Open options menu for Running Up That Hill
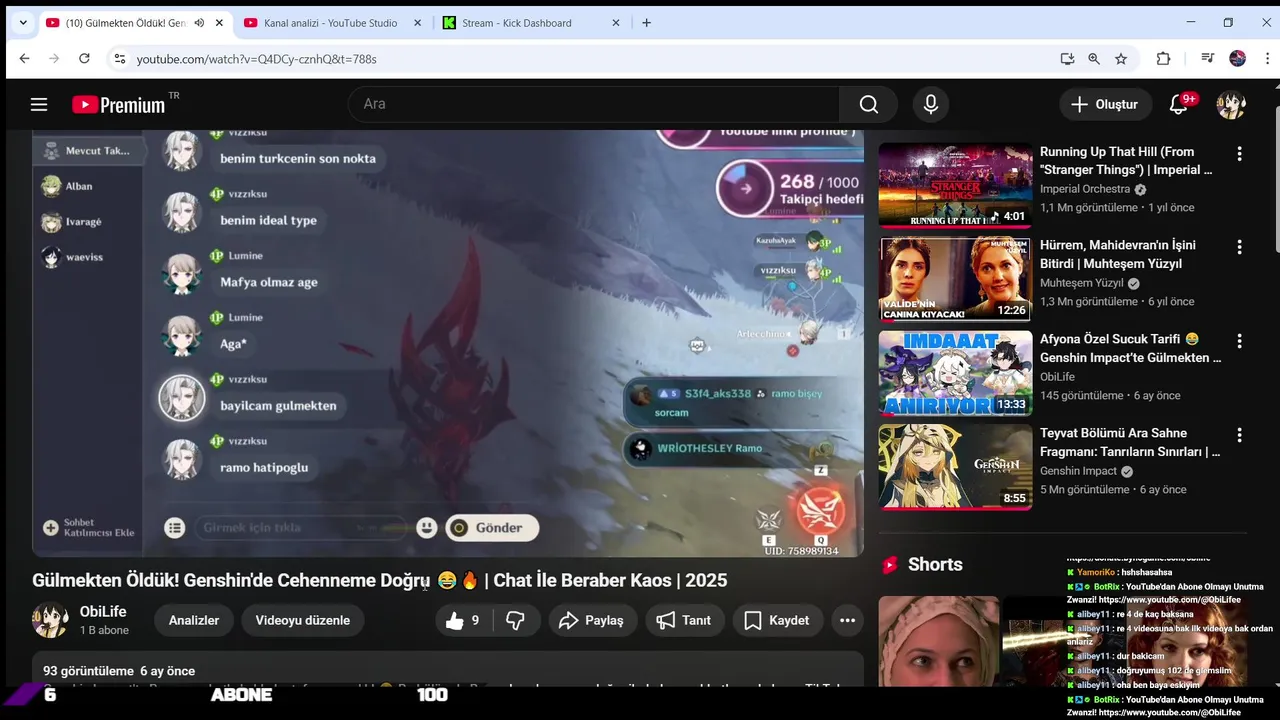1280x720 pixels. [x=1239, y=154]
